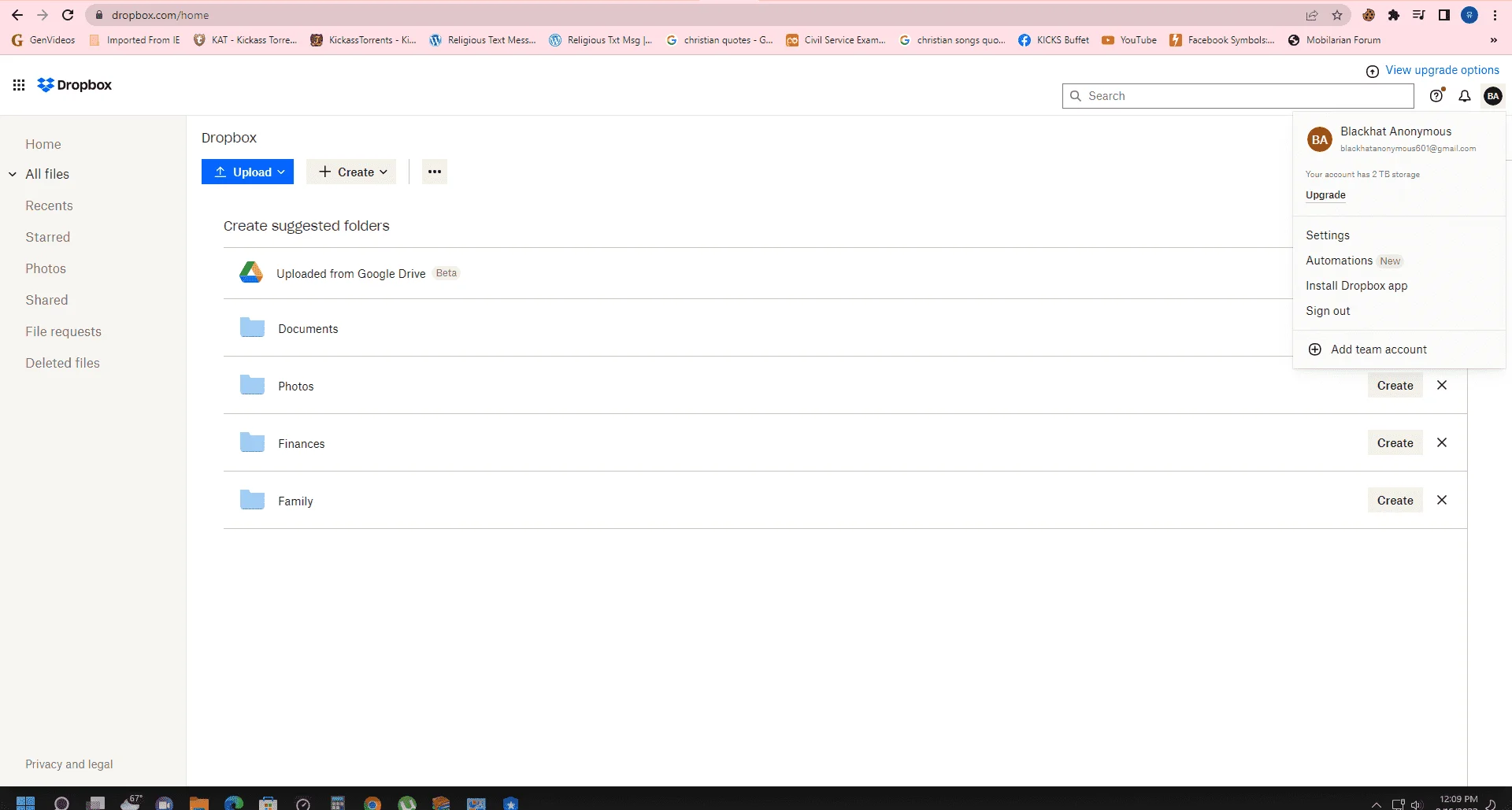Click the Google Drive icon in suggestions
The image size is (1512, 810).
[251, 272]
